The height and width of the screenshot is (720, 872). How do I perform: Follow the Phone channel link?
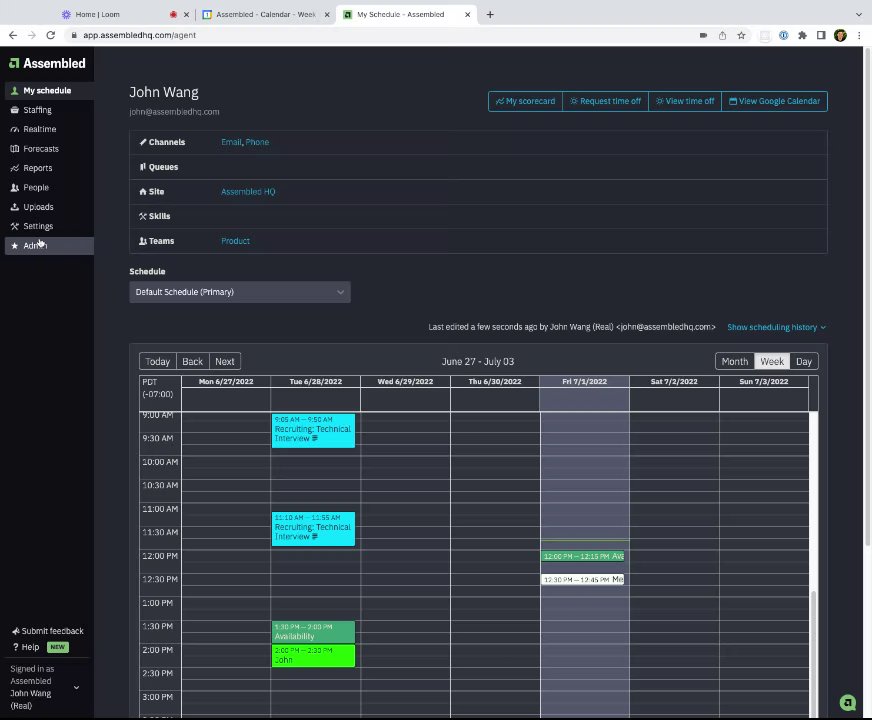tap(257, 142)
